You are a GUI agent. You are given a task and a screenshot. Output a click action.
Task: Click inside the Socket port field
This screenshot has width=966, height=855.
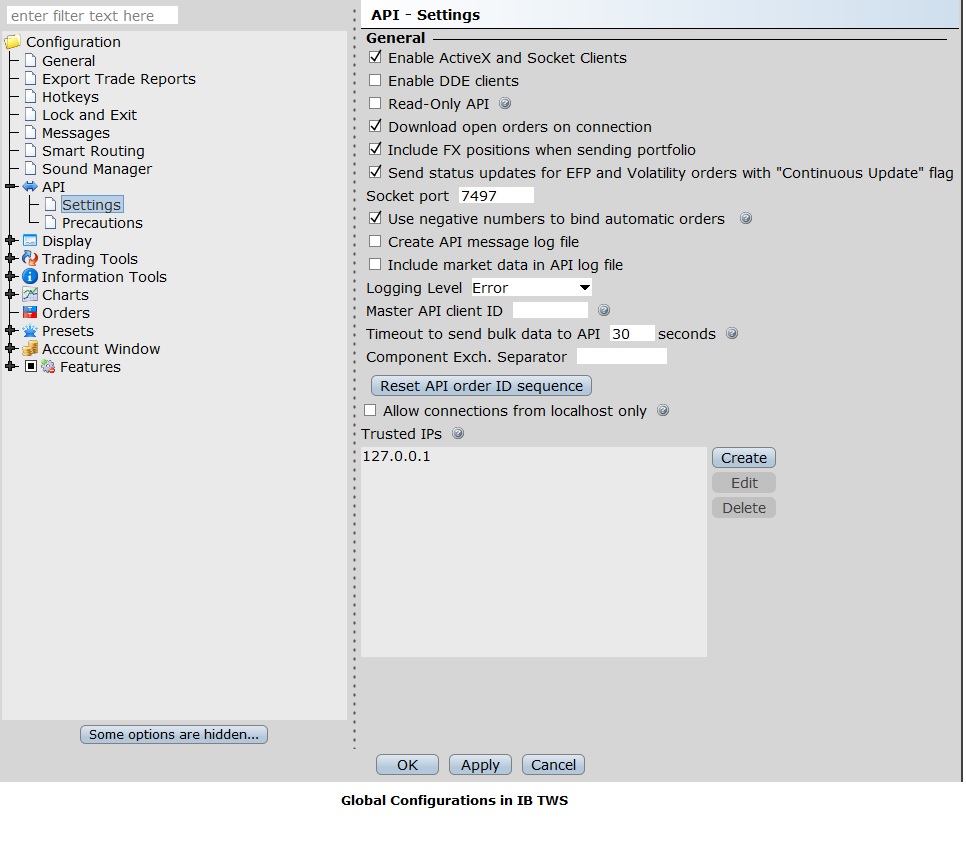click(x=496, y=195)
